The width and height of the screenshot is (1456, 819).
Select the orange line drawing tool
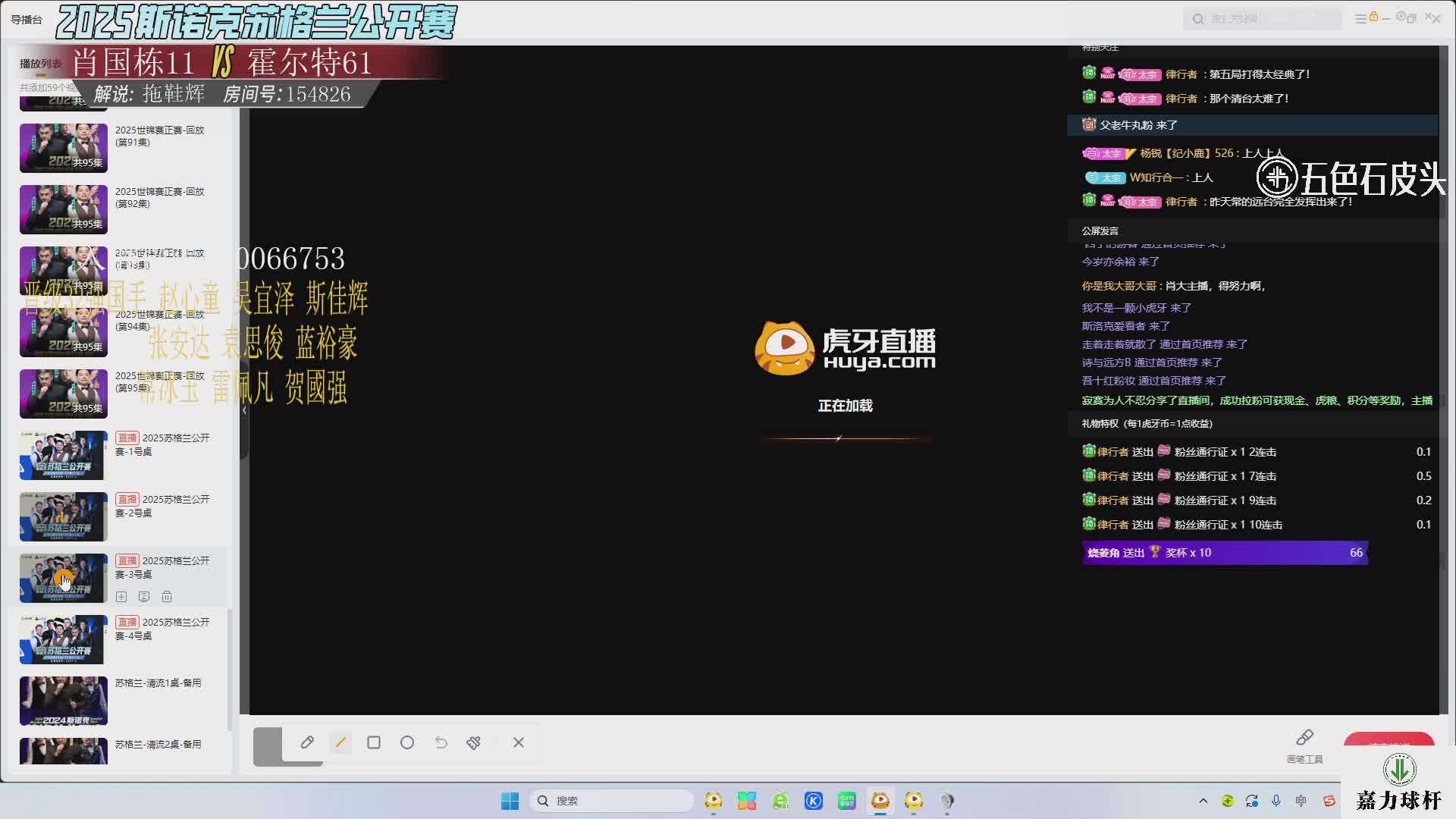tap(340, 742)
